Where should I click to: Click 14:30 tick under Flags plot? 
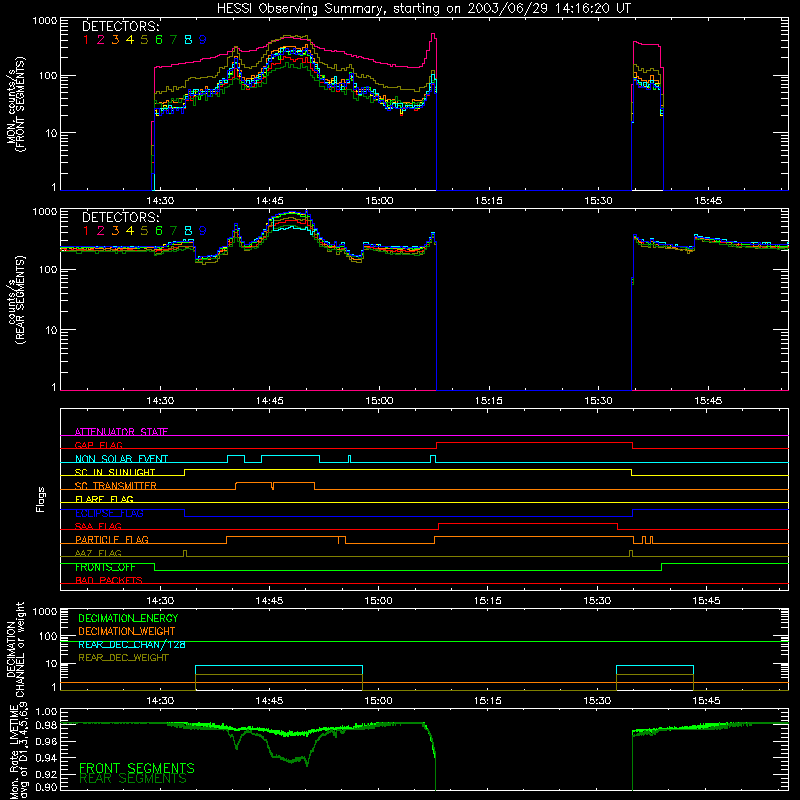[160, 601]
